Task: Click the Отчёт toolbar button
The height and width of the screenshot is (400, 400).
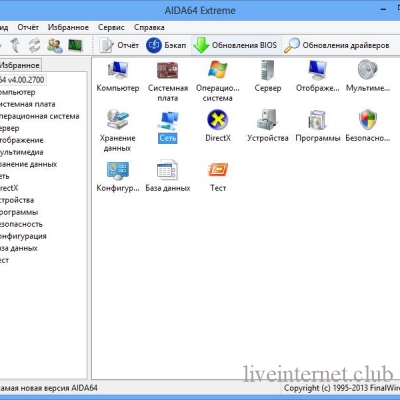Action: [119, 45]
